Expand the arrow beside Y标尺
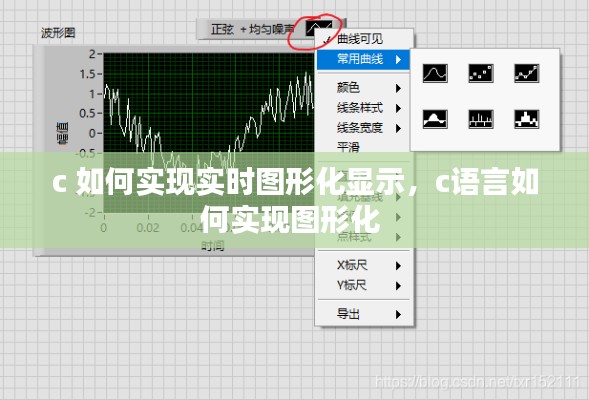This screenshot has height=400, width=589. pyautogui.click(x=398, y=286)
